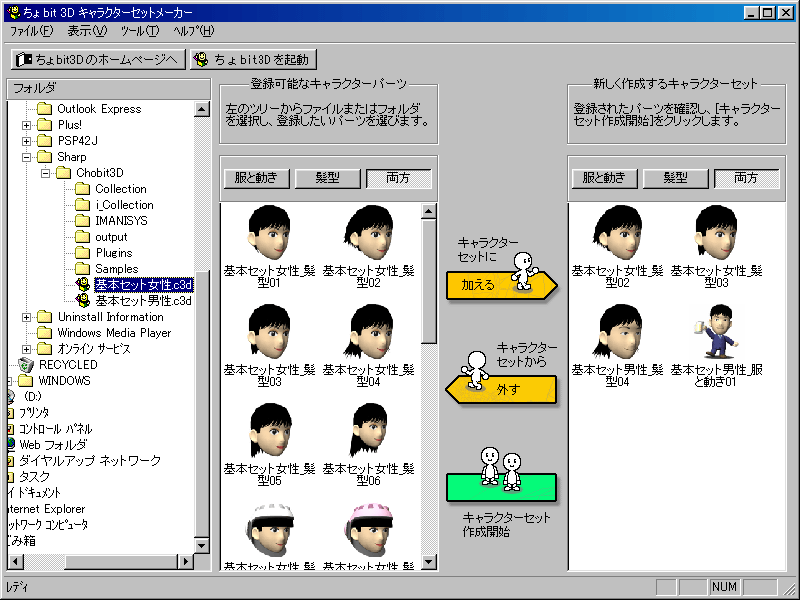Expand the Plus! folder node
The image size is (800, 600).
(27, 125)
